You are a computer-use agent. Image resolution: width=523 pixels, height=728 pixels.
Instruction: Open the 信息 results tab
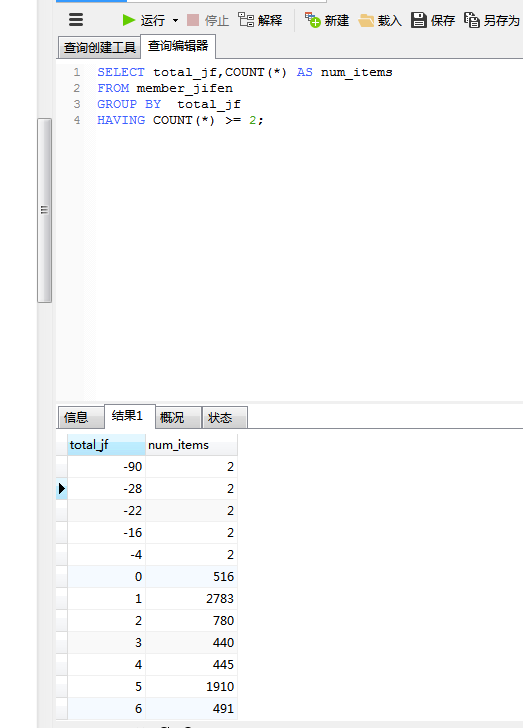[x=81, y=417]
